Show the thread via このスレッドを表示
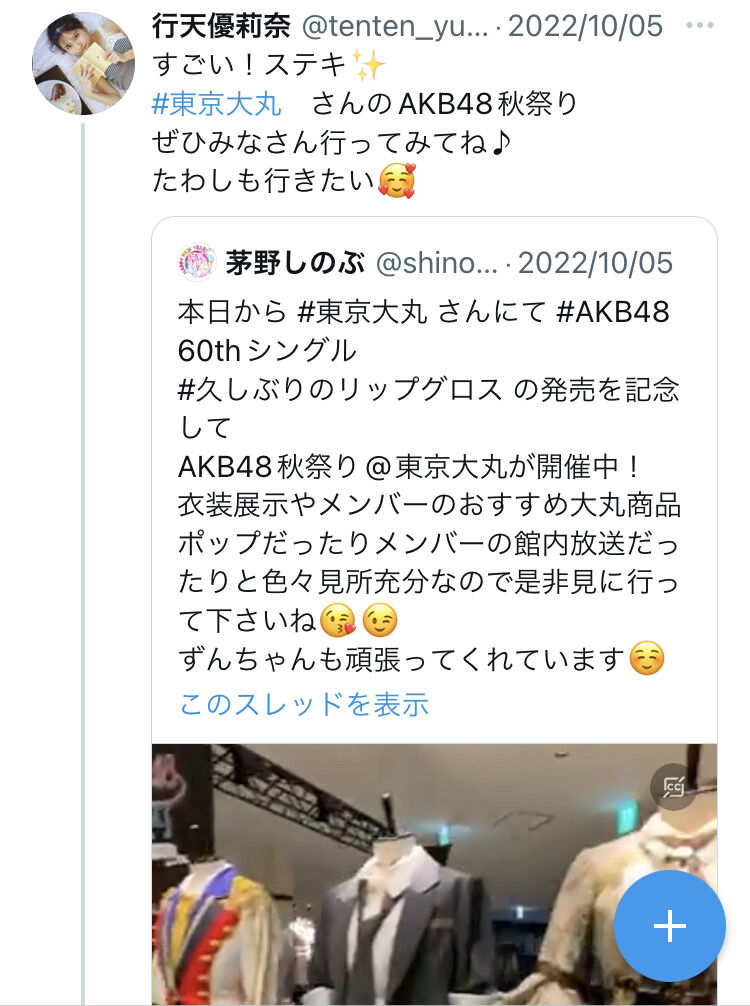The image size is (750, 1006). [303, 704]
